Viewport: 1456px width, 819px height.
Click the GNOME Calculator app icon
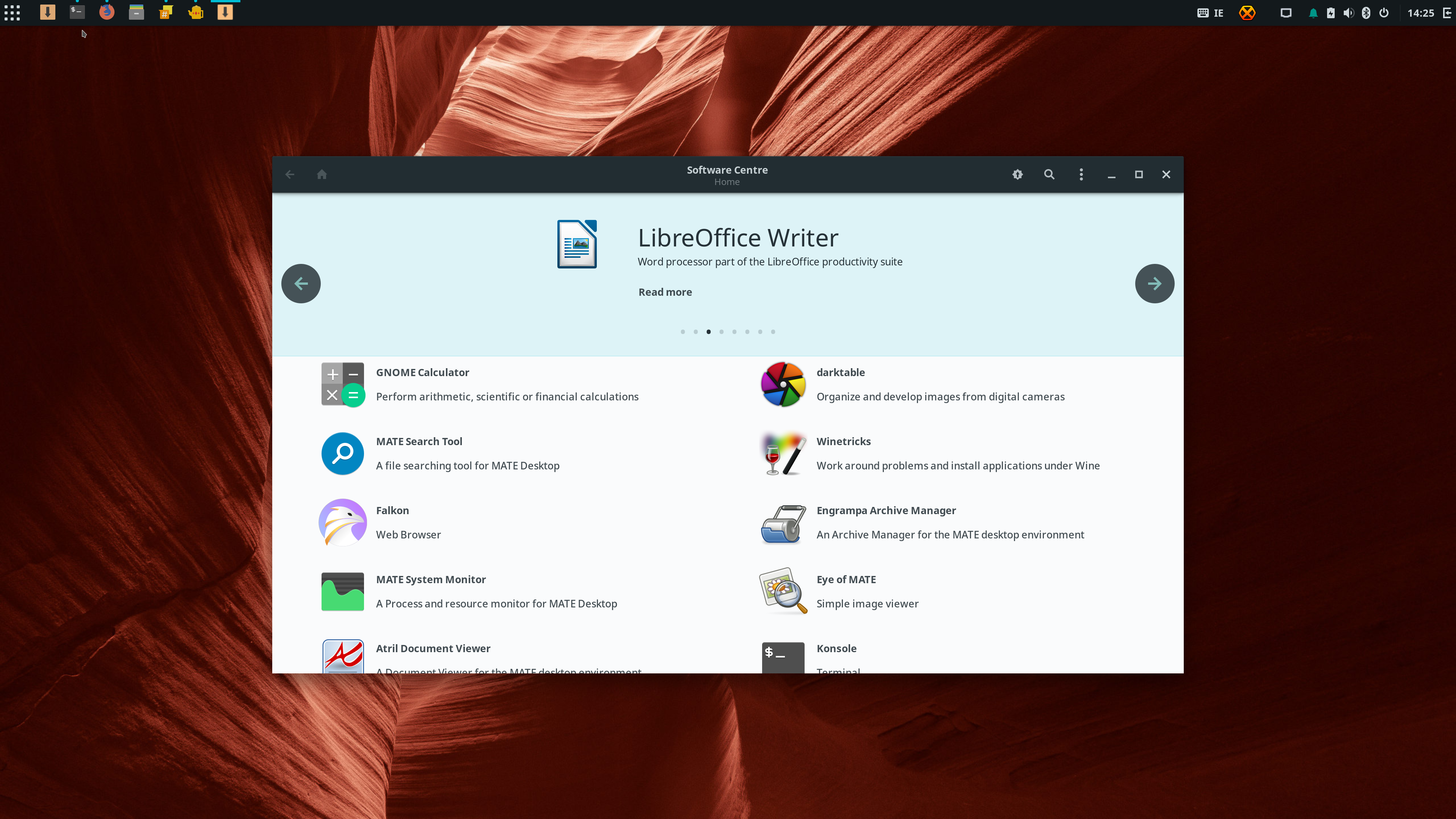point(342,384)
